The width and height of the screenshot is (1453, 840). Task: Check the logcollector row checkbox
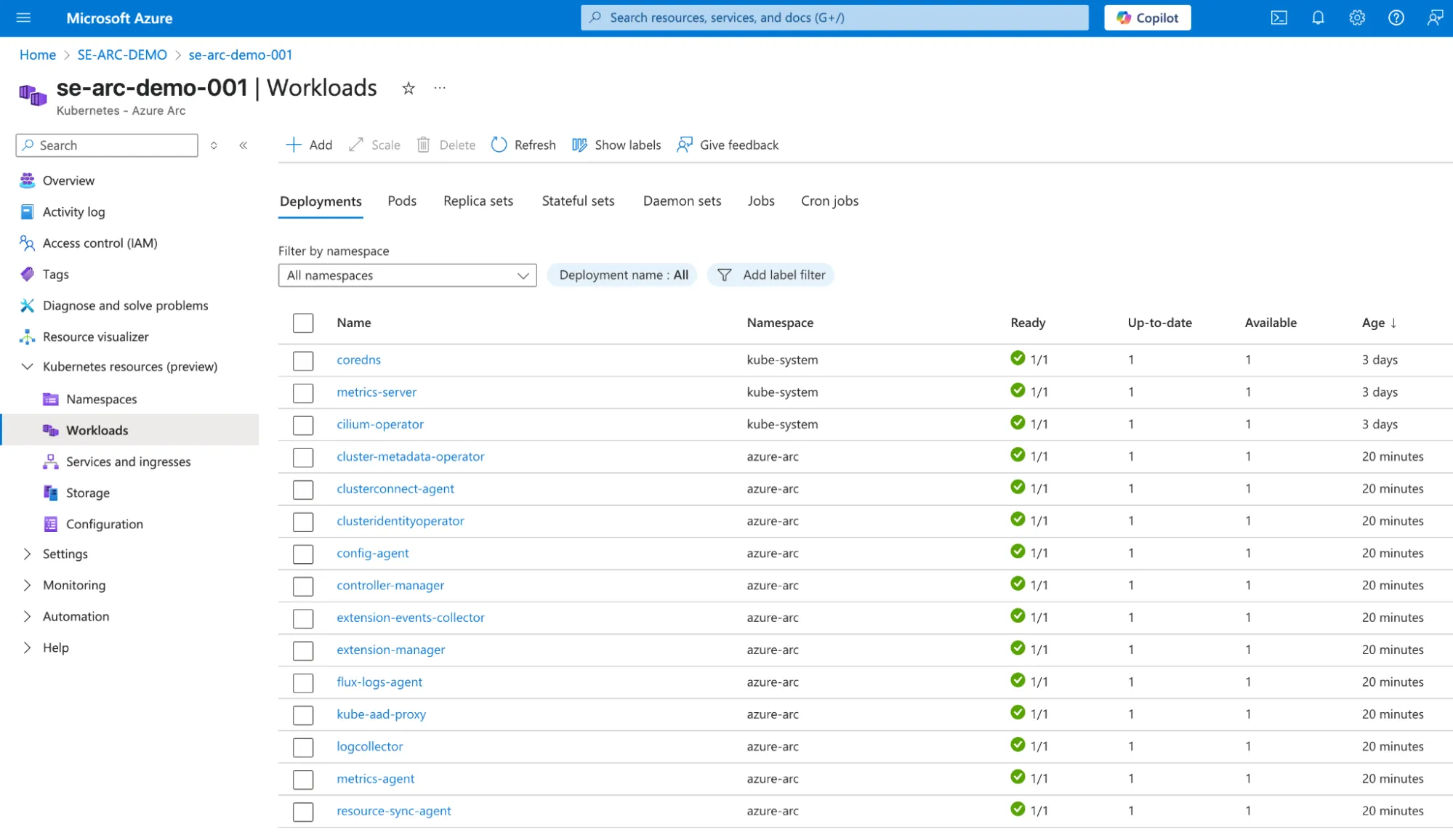(x=303, y=747)
